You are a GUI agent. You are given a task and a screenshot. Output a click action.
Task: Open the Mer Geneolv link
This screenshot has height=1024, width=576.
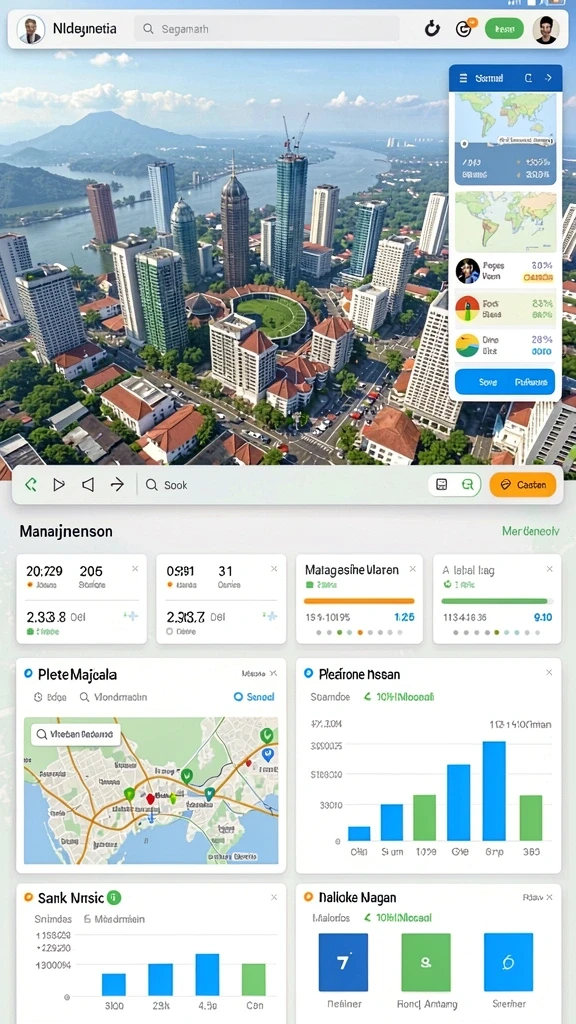tap(530, 531)
